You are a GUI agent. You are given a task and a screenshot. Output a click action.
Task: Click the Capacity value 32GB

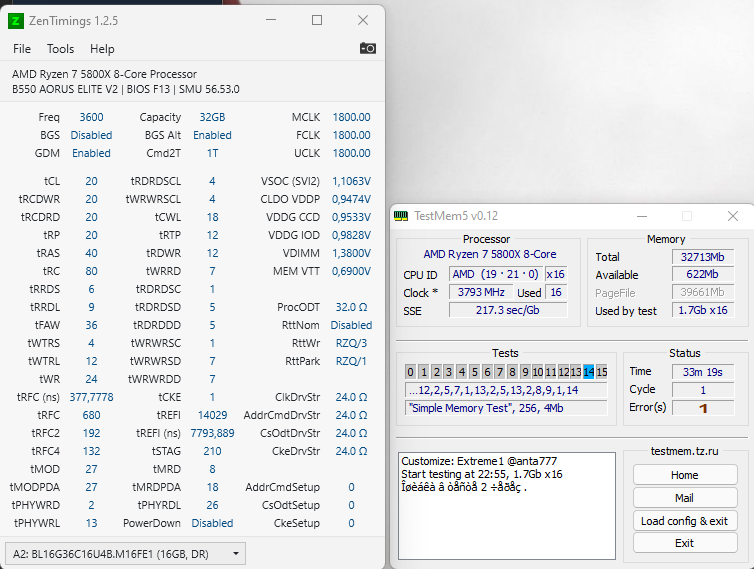[x=212, y=117]
